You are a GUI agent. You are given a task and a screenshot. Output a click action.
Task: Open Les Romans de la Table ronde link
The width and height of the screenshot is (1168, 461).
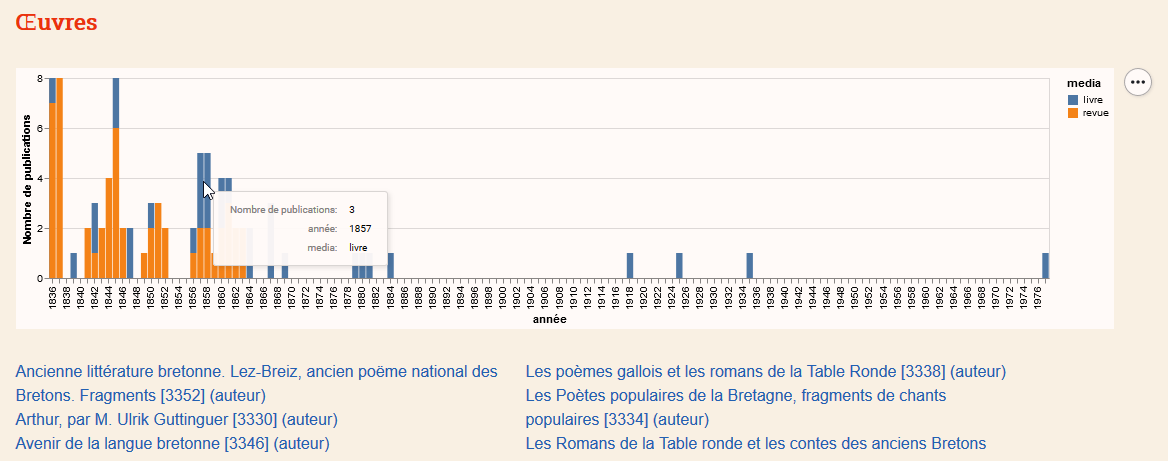756,444
